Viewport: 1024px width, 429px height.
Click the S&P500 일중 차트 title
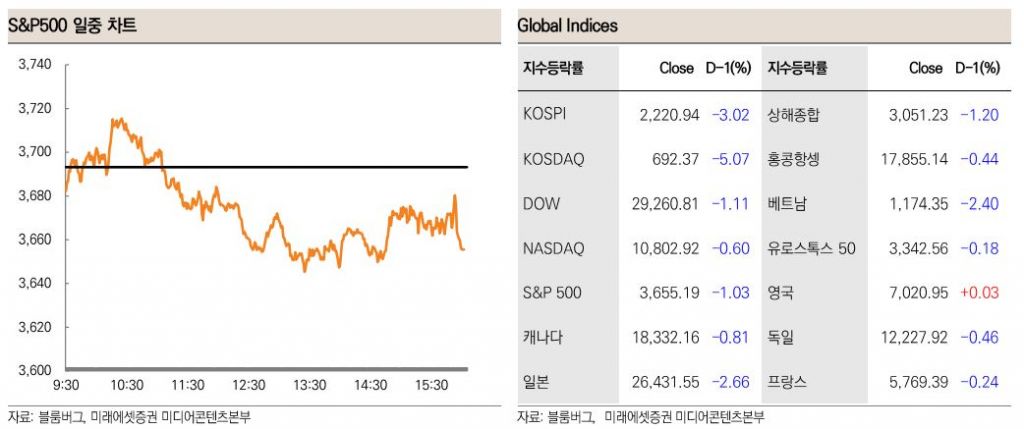click(72, 26)
